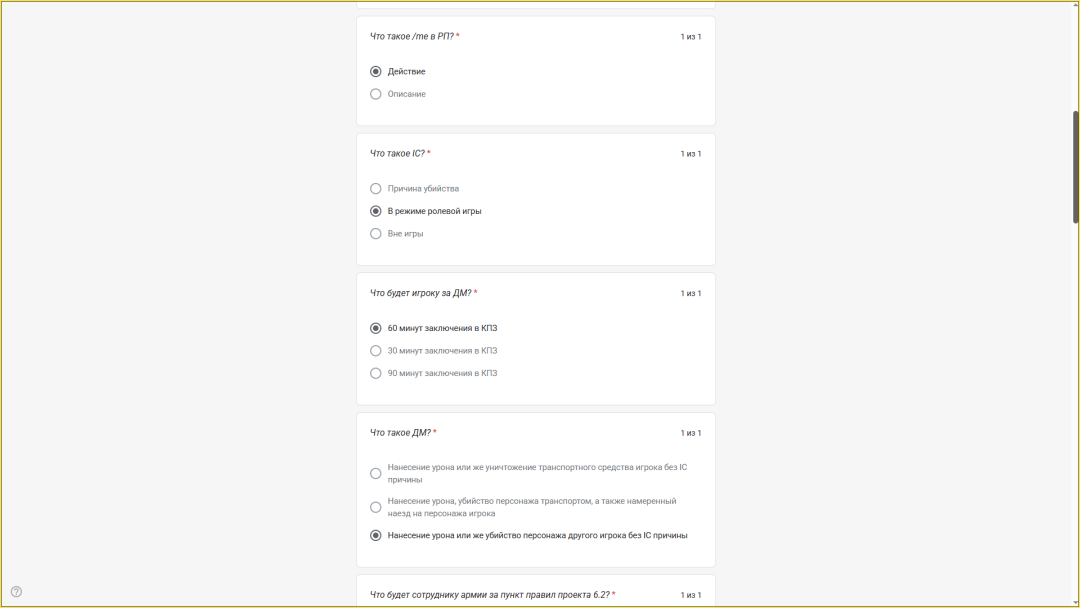Pick '90 минут заключения в КПЗ'

(376, 373)
